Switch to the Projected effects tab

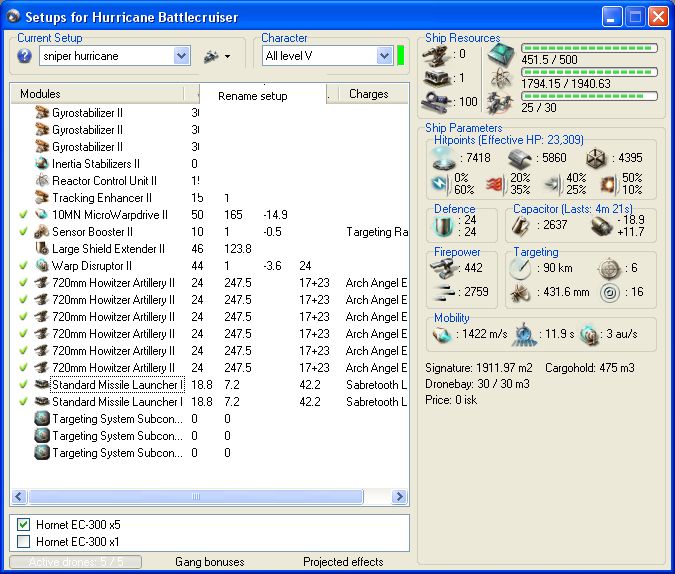pos(343,562)
